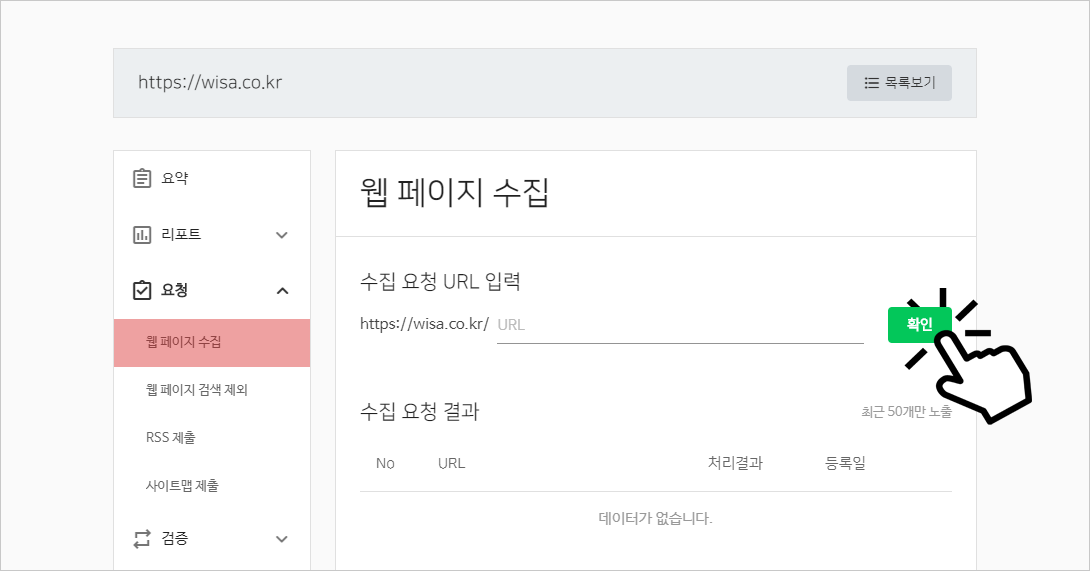Image resolution: width=1090 pixels, height=571 pixels.
Task: Click the list icon on 목록보기
Action: pos(871,83)
